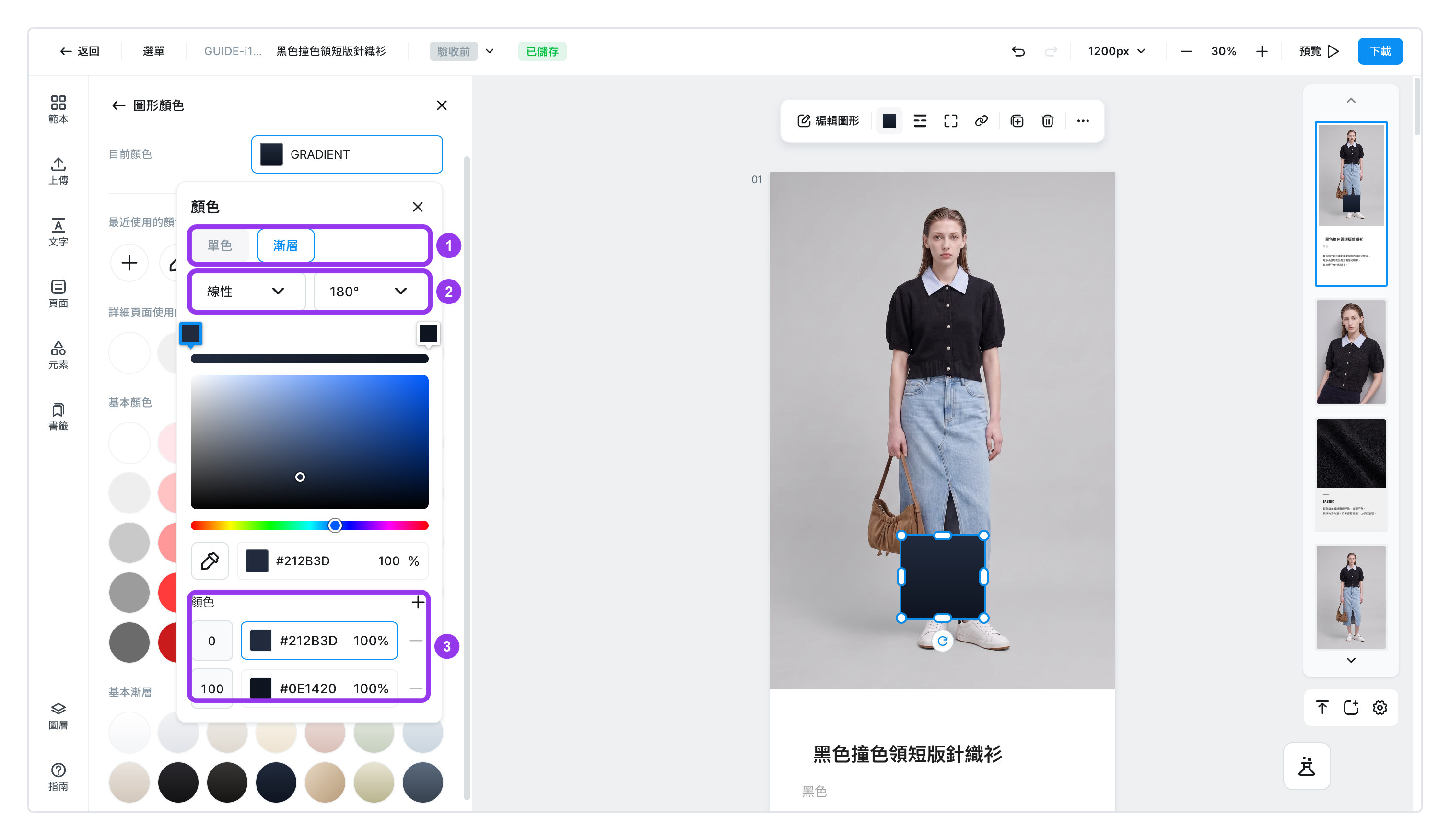The image size is (1450, 840).
Task: Open the 上傳 upload panel
Action: pos(58,171)
